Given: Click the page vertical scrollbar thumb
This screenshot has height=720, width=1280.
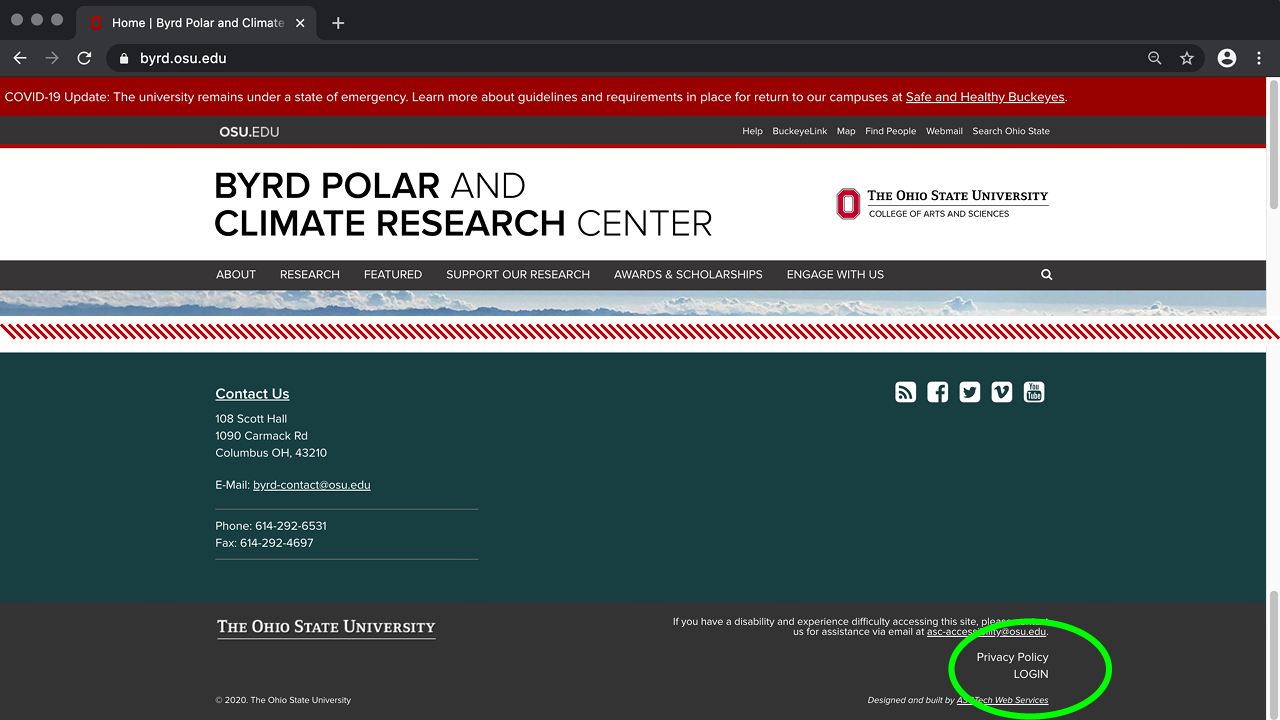Looking at the screenshot, I should [x=1273, y=144].
